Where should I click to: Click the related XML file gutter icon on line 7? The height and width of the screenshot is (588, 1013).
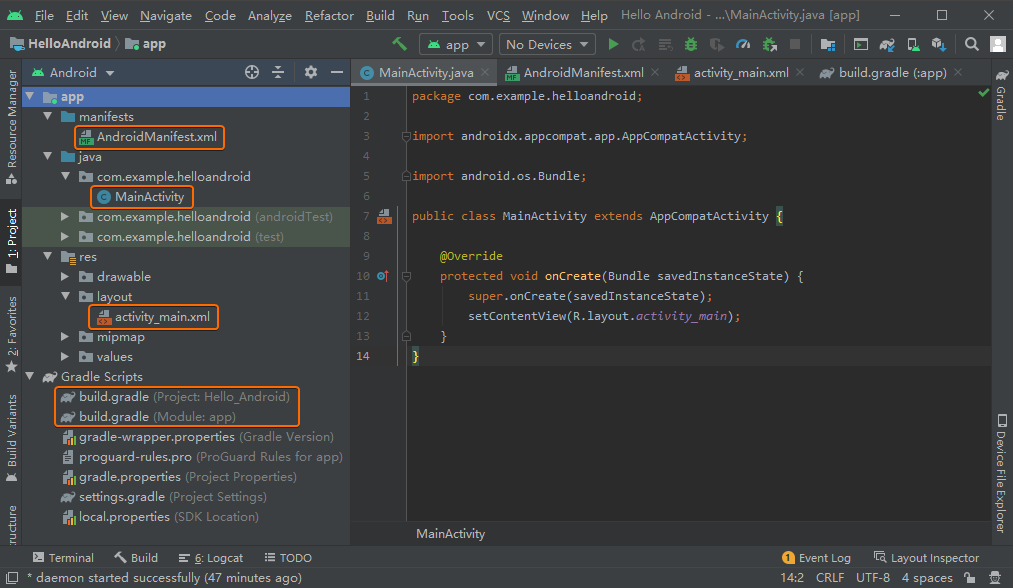[x=384, y=216]
